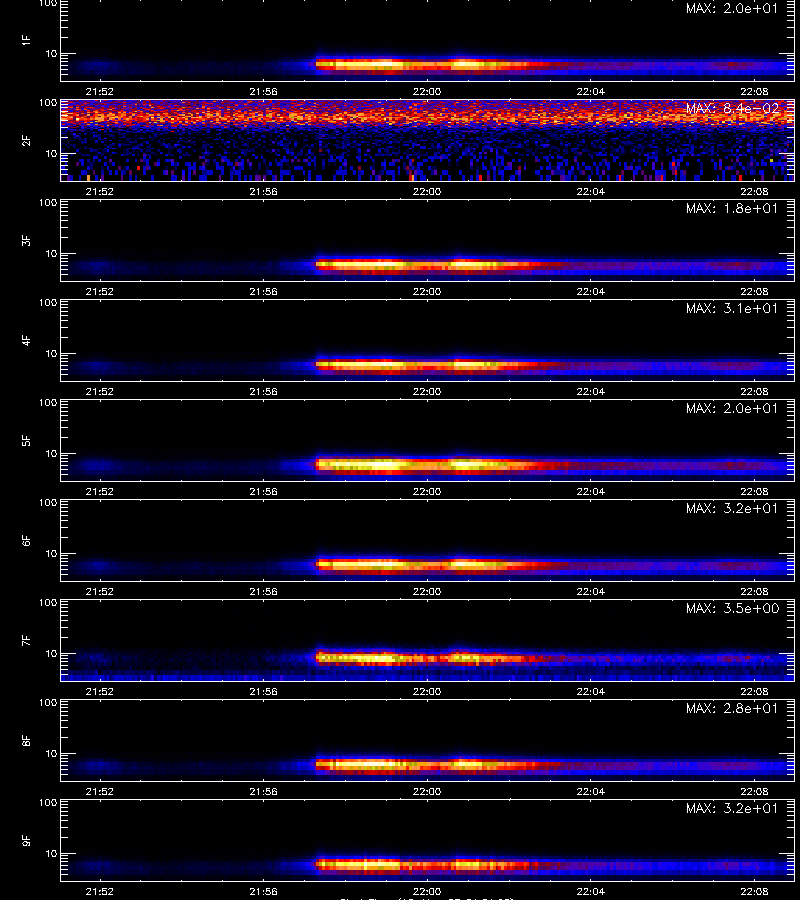Select MAX: 2.0e+01 text in panel 1F
This screenshot has width=800, height=900.
(x=732, y=9)
